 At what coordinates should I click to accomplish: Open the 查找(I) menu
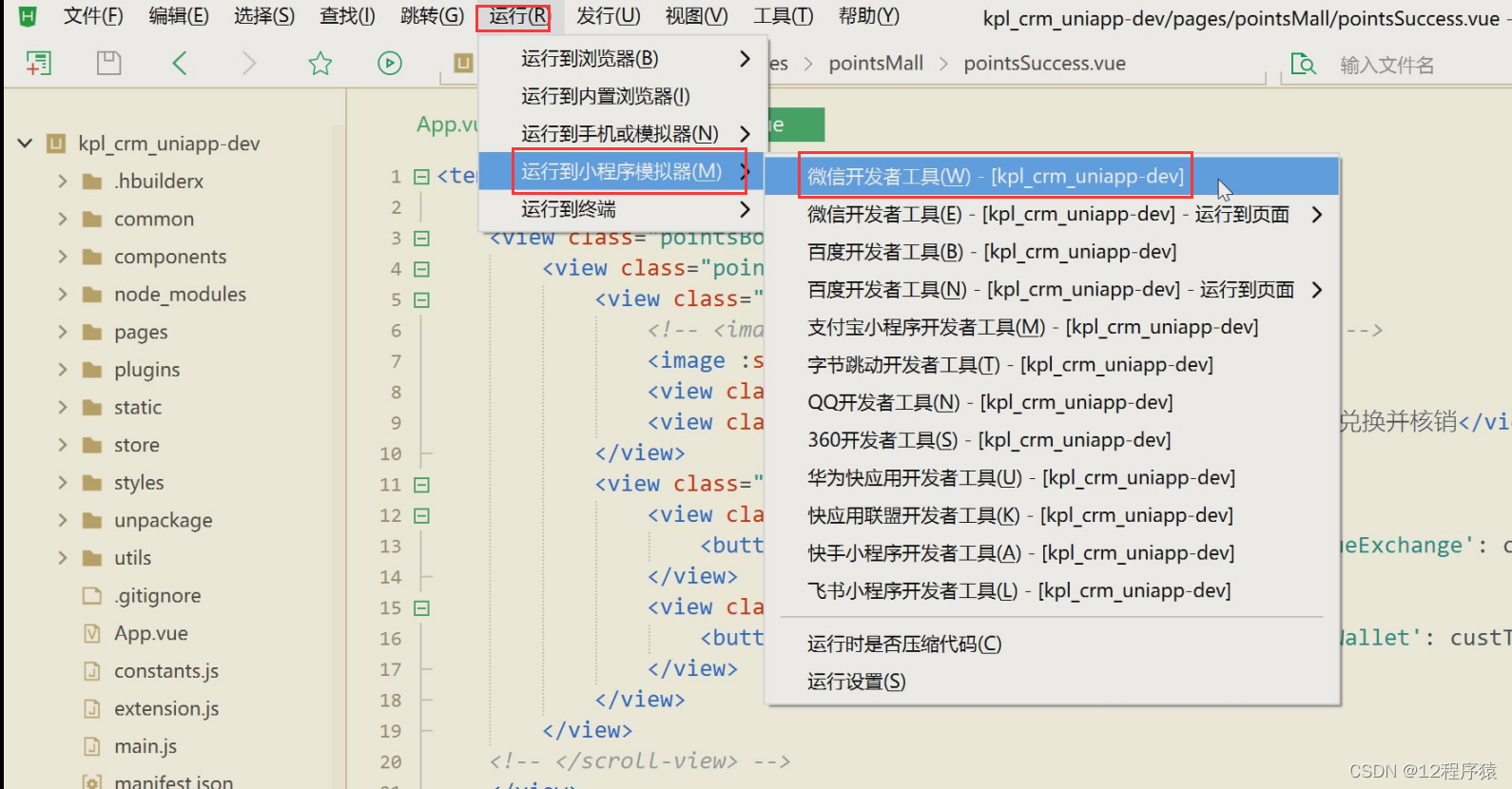click(x=347, y=16)
